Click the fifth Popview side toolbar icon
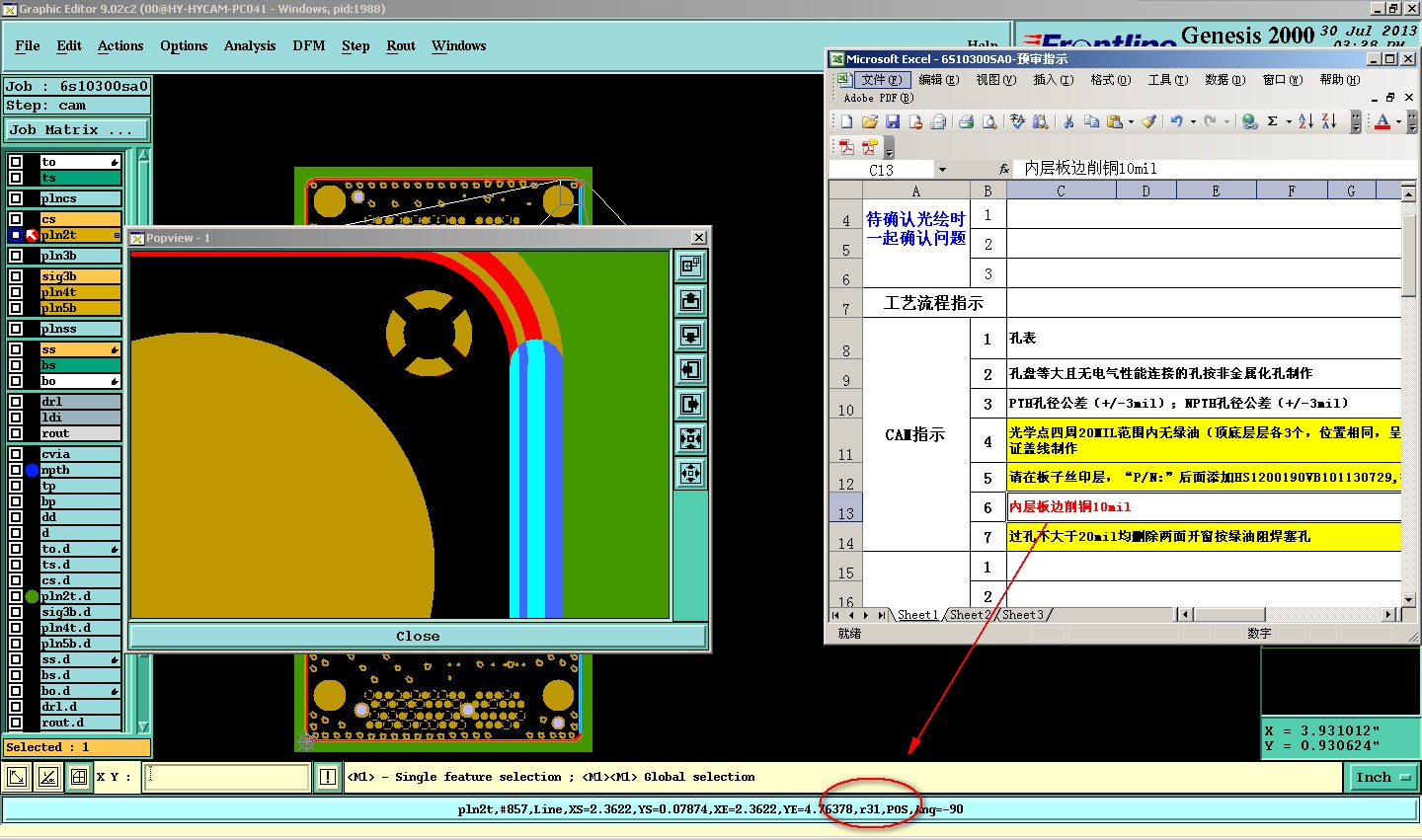This screenshot has height=840, width=1422. click(x=691, y=404)
